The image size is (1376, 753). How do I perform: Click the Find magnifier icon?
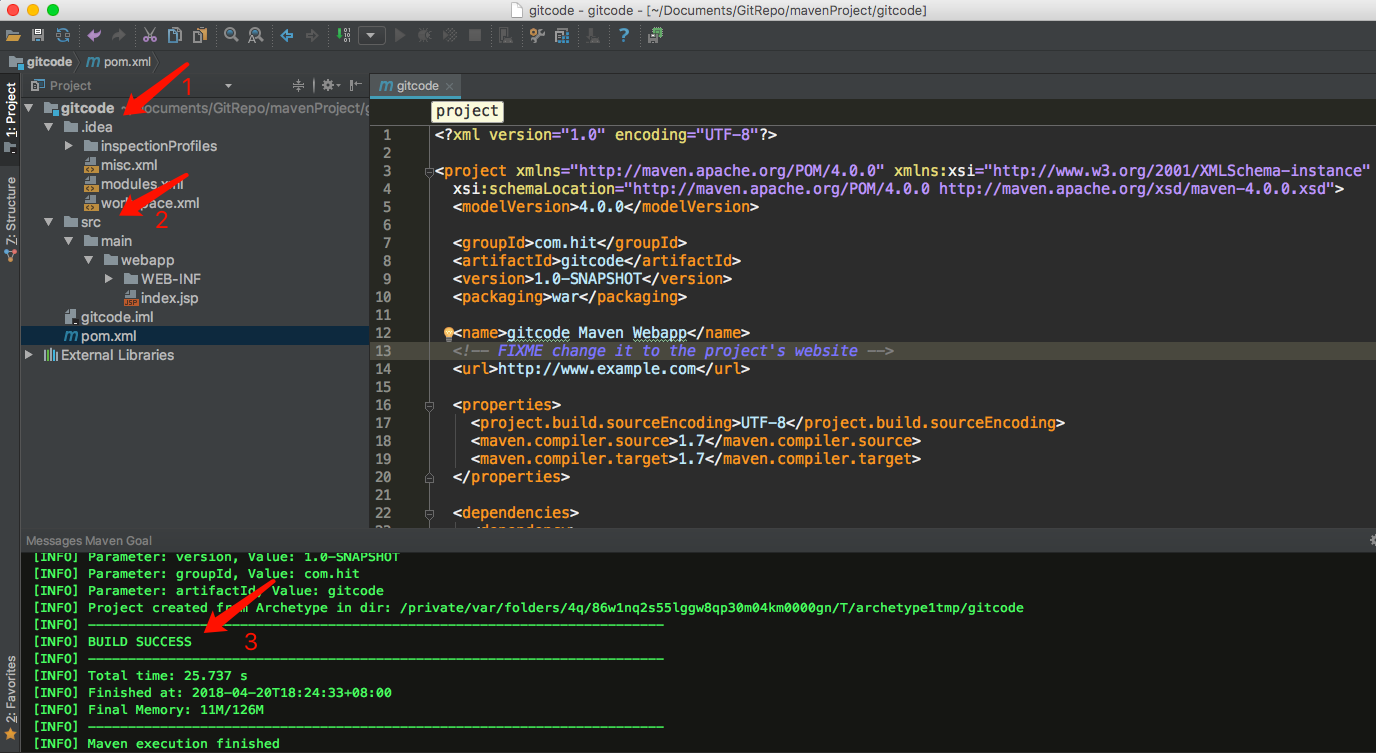coord(231,35)
